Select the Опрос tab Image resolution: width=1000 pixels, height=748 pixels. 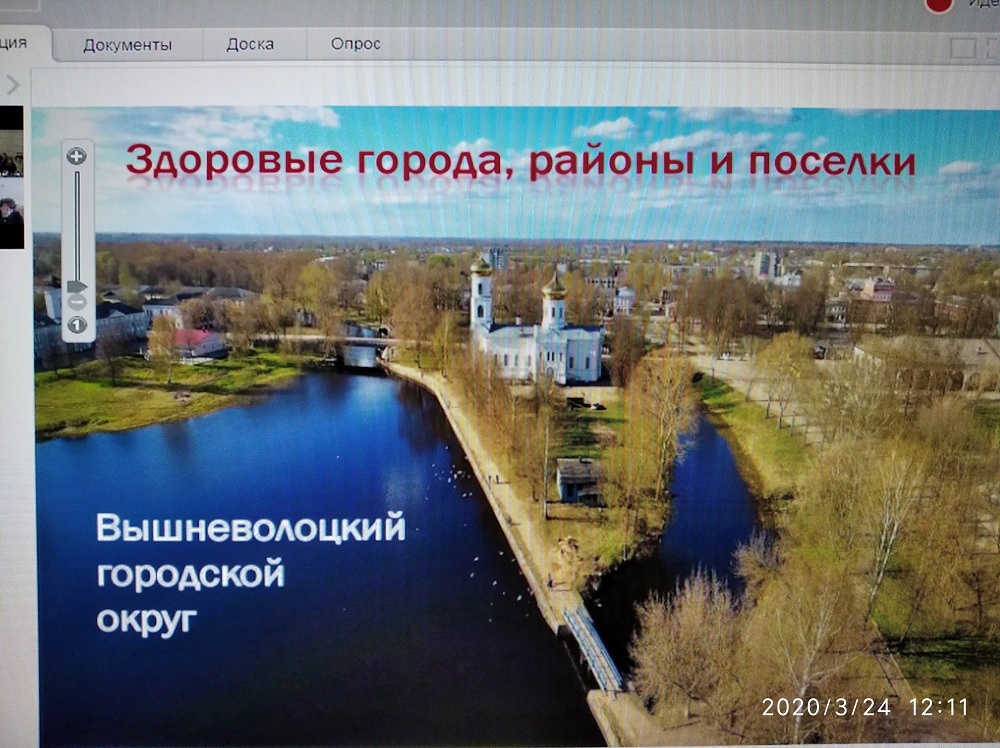tap(356, 44)
